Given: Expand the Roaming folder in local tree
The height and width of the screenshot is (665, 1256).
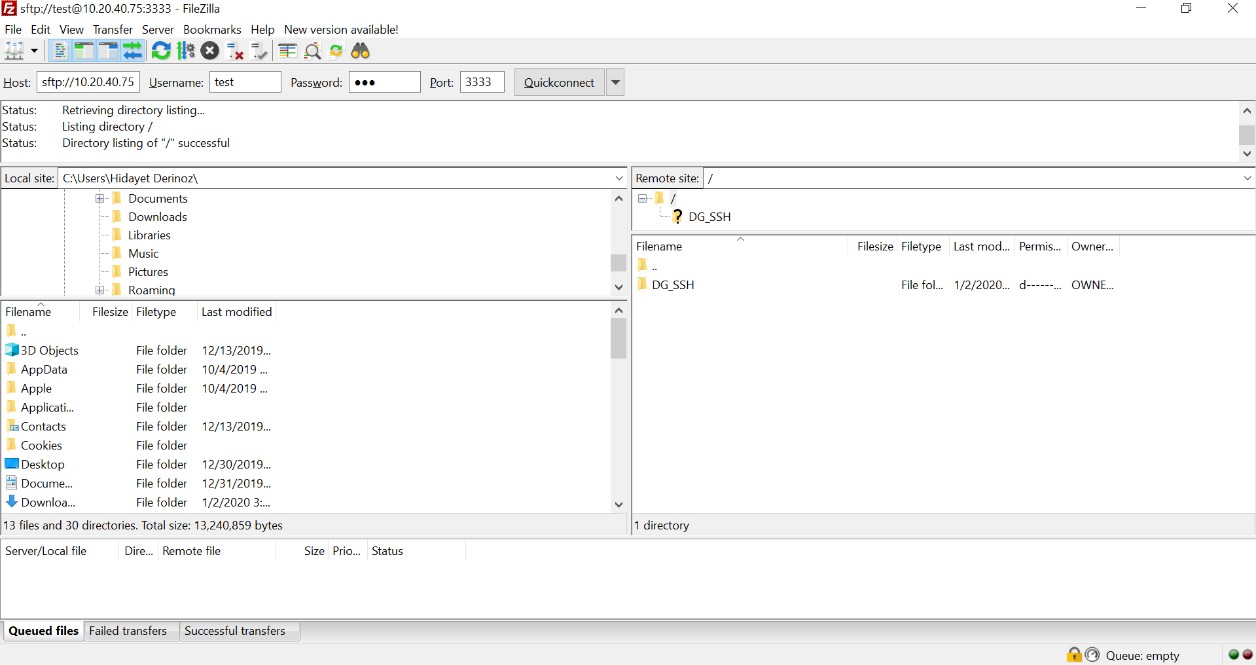Looking at the screenshot, I should pos(100,290).
